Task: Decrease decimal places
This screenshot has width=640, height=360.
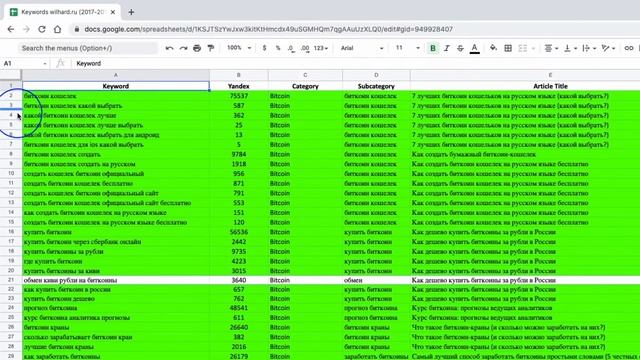Action: tap(291, 48)
